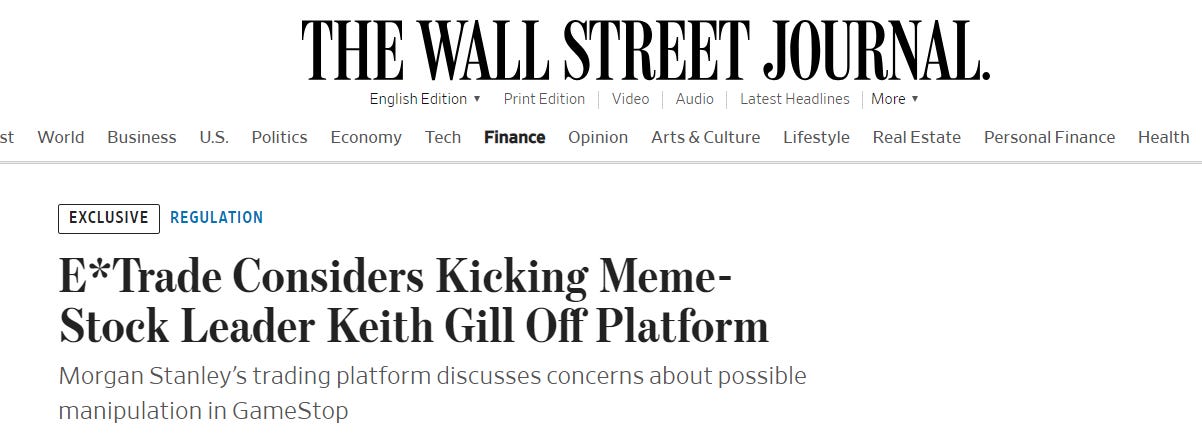
Task: Navigate to the Politics section
Action: [x=279, y=138]
